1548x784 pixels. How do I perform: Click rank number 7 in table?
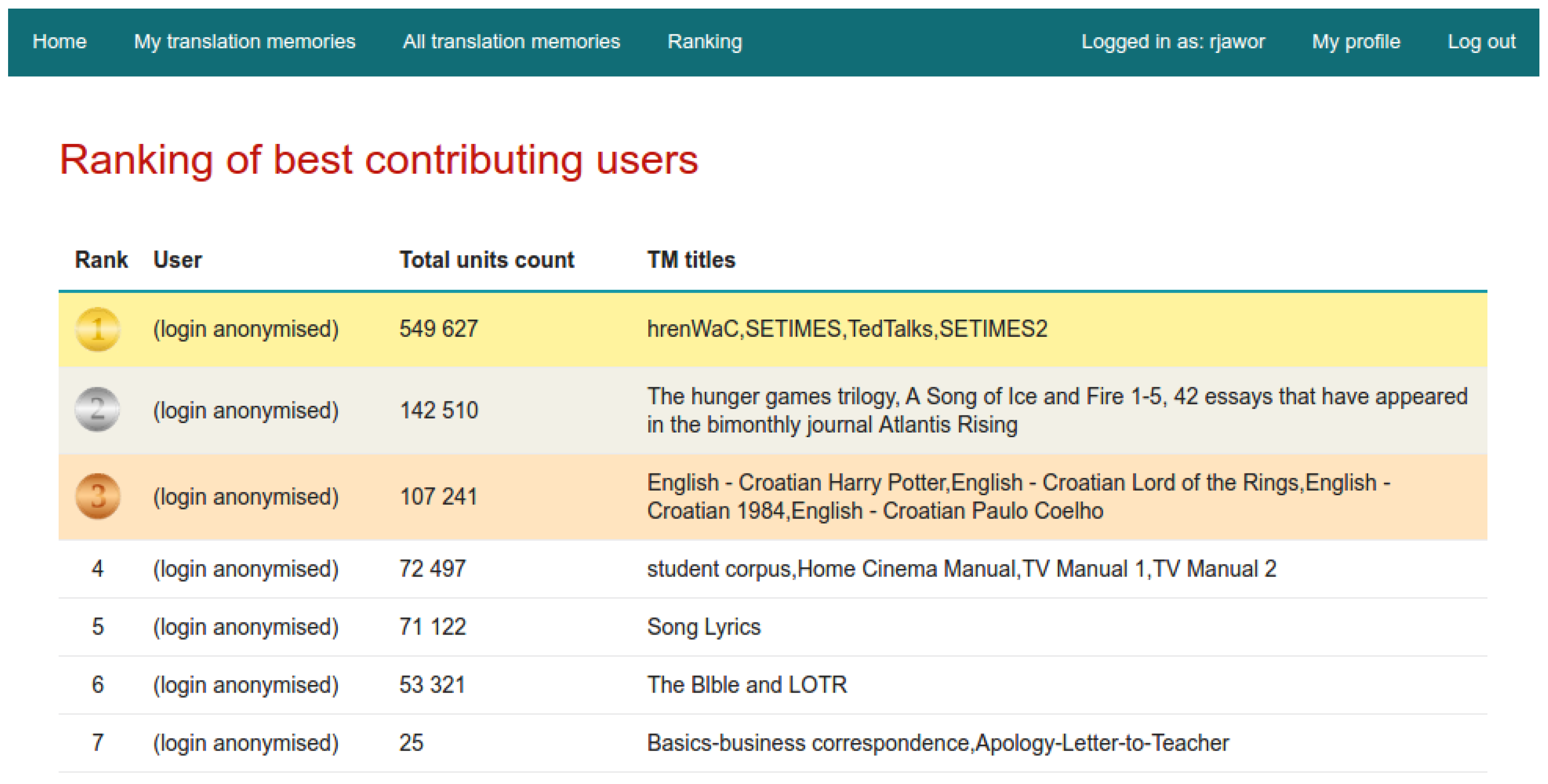pyautogui.click(x=97, y=743)
